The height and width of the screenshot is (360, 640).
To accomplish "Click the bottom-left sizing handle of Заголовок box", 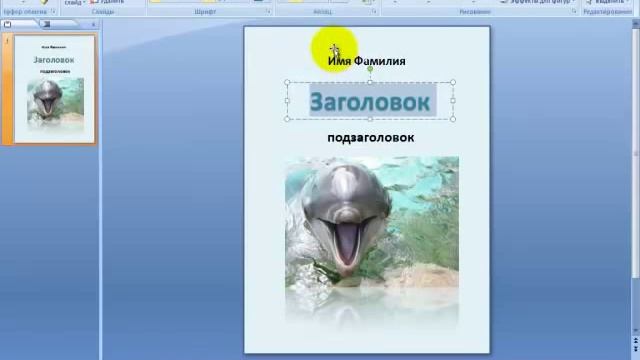I will click(x=287, y=119).
